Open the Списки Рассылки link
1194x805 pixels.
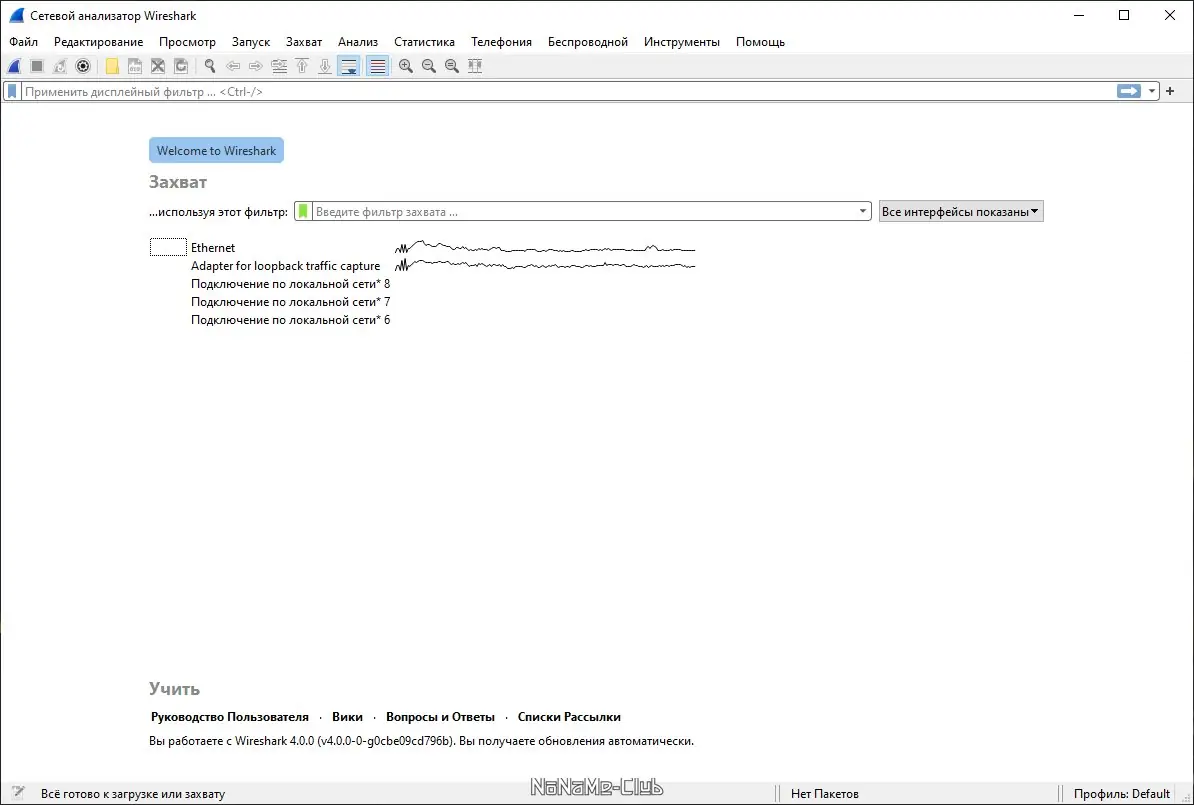[x=569, y=717]
